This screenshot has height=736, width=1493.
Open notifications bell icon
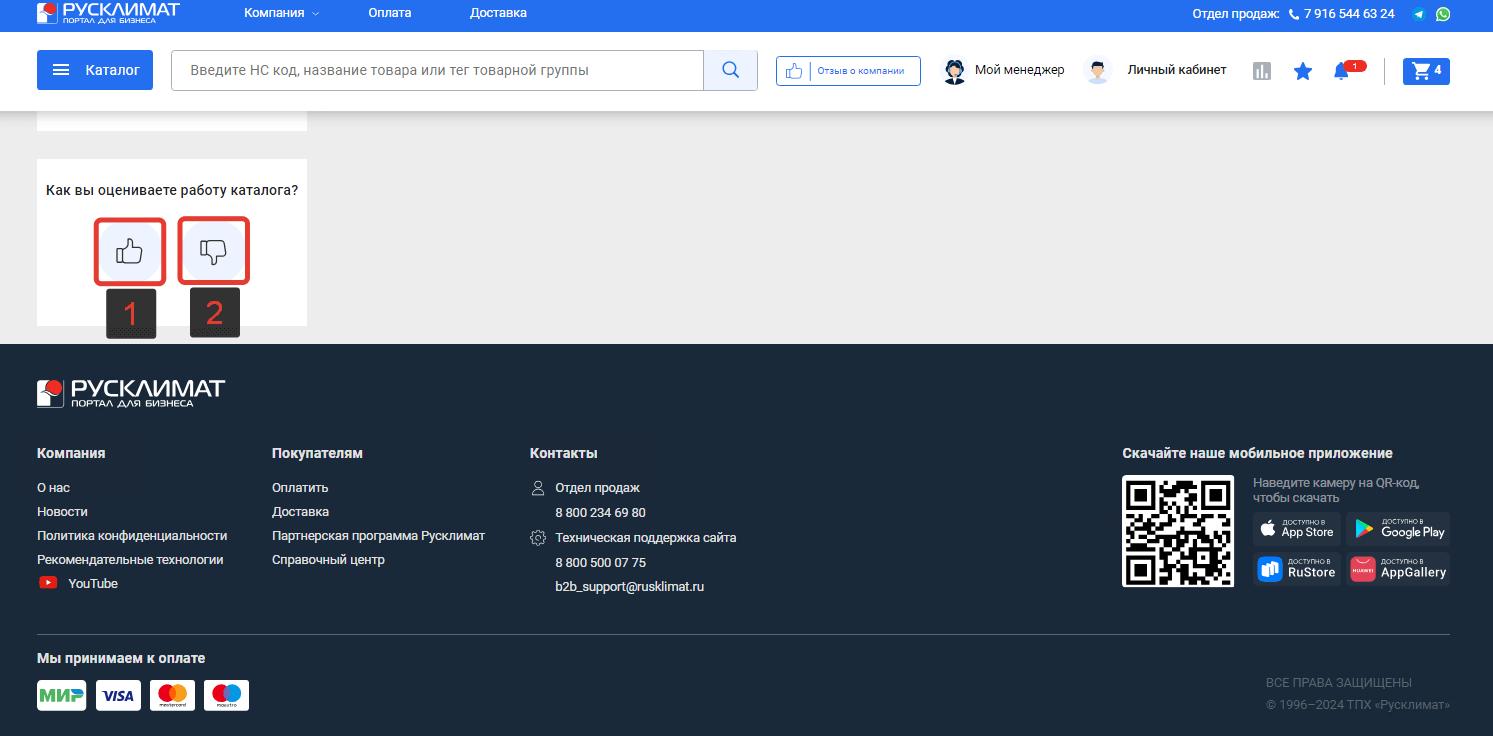pyautogui.click(x=1342, y=71)
